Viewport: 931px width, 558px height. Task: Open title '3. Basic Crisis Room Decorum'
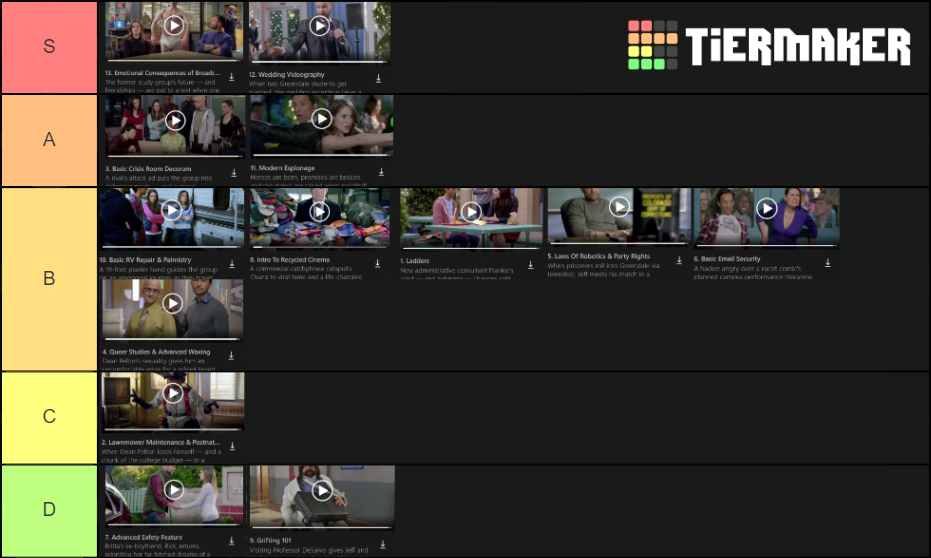(x=148, y=169)
